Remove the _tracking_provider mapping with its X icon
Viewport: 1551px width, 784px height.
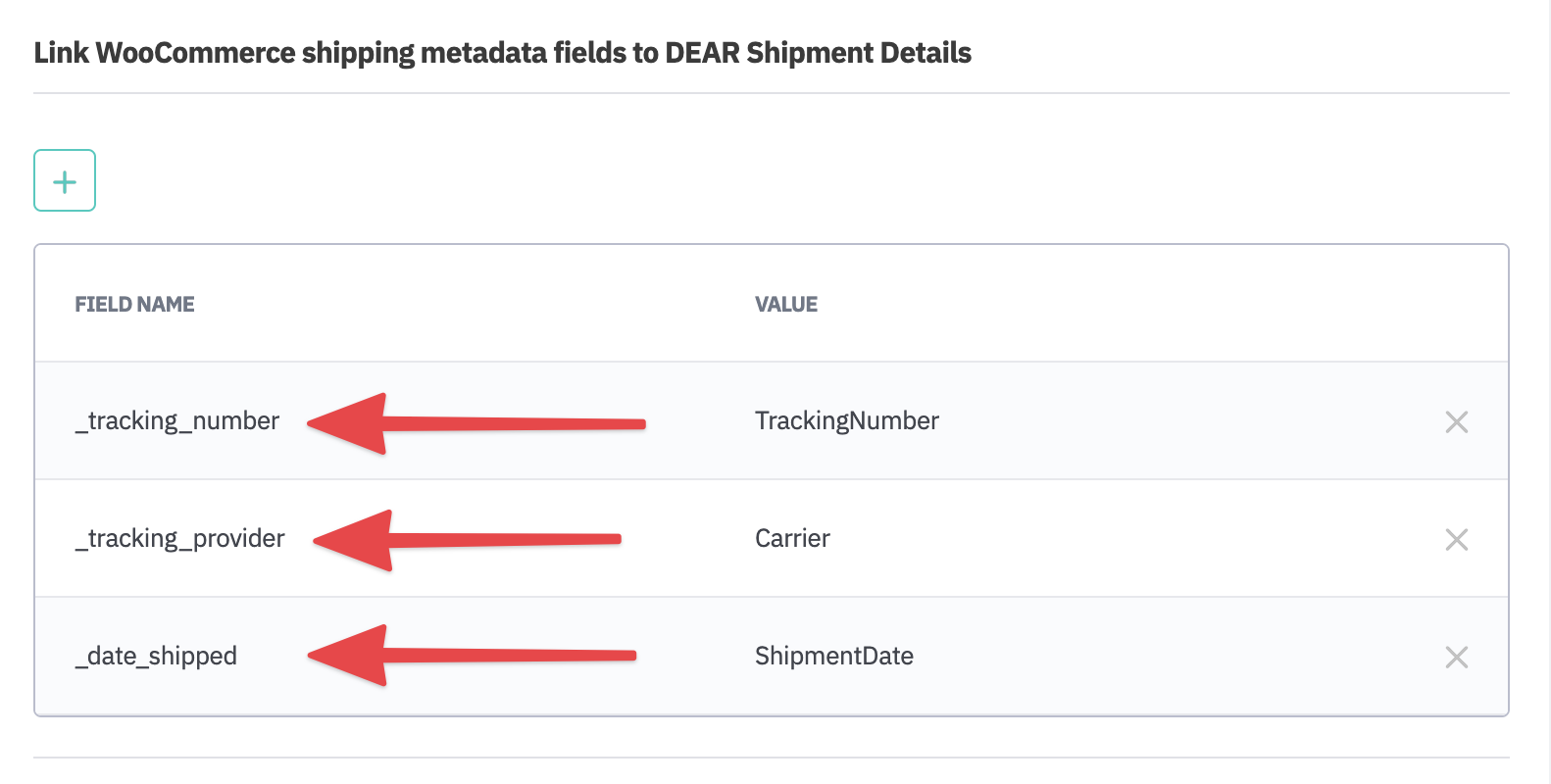1457,539
